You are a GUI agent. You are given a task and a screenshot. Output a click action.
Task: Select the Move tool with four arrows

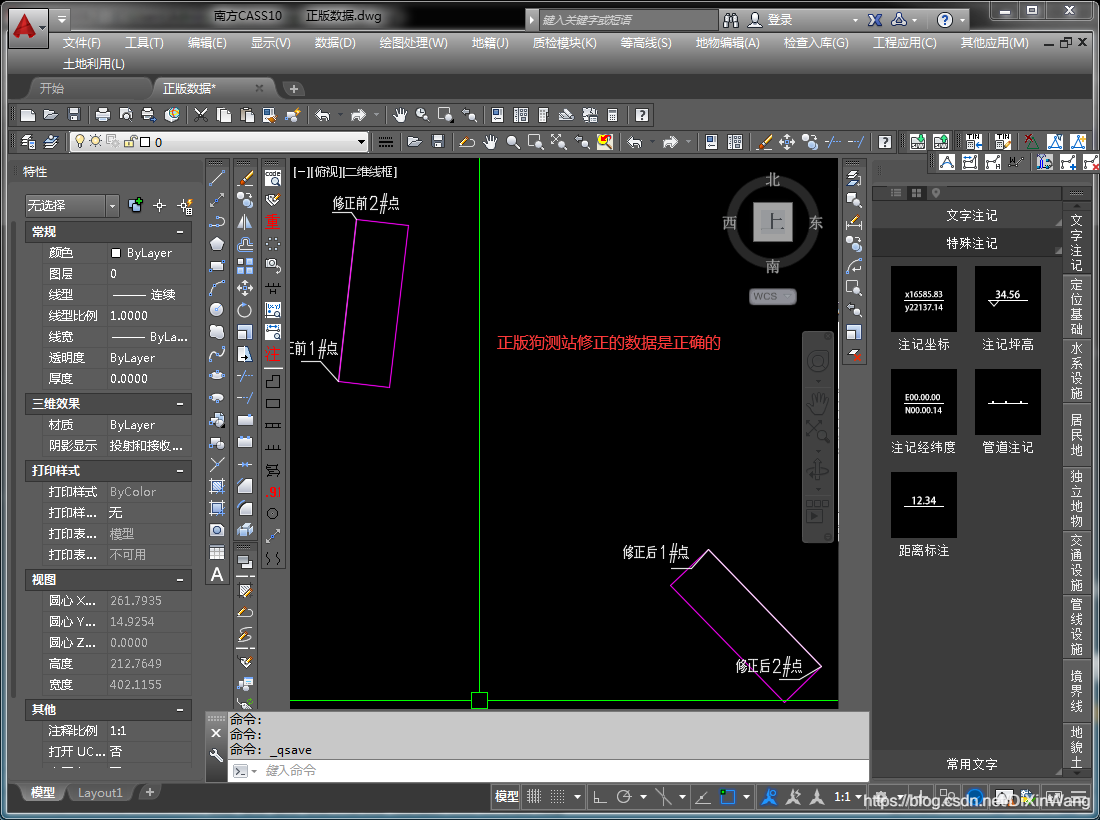(245, 288)
